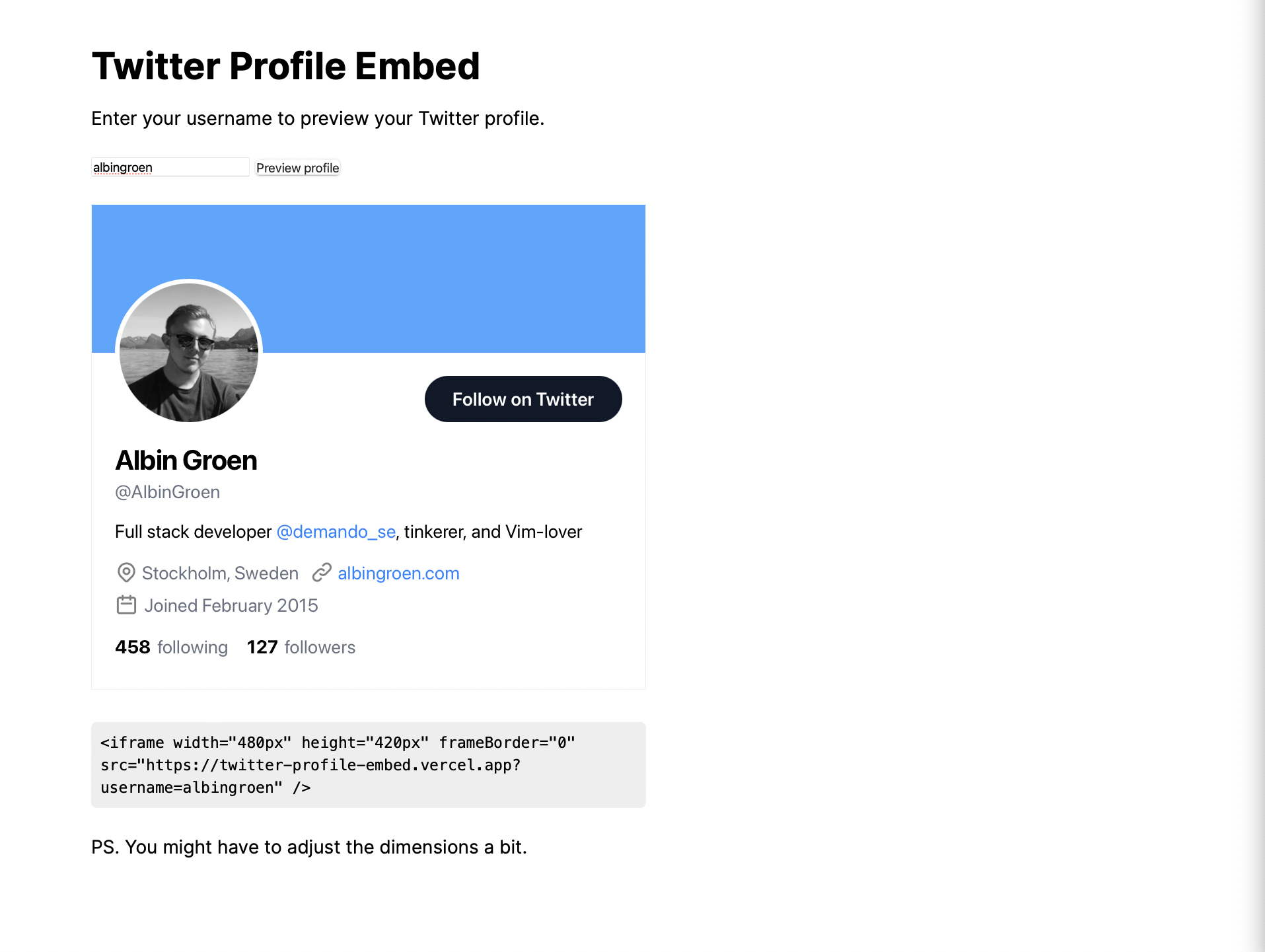Click Stockholm, Sweden location text
Image resolution: width=1265 pixels, height=952 pixels.
pyautogui.click(x=220, y=573)
